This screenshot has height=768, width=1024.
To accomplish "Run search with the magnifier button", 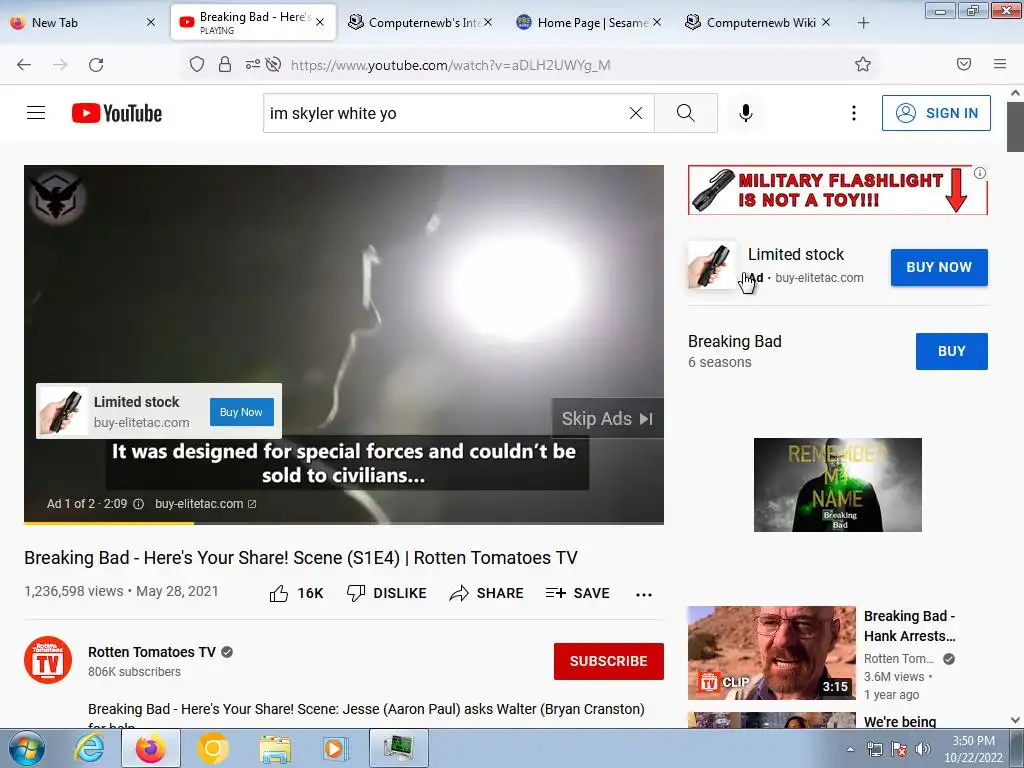I will click(686, 113).
